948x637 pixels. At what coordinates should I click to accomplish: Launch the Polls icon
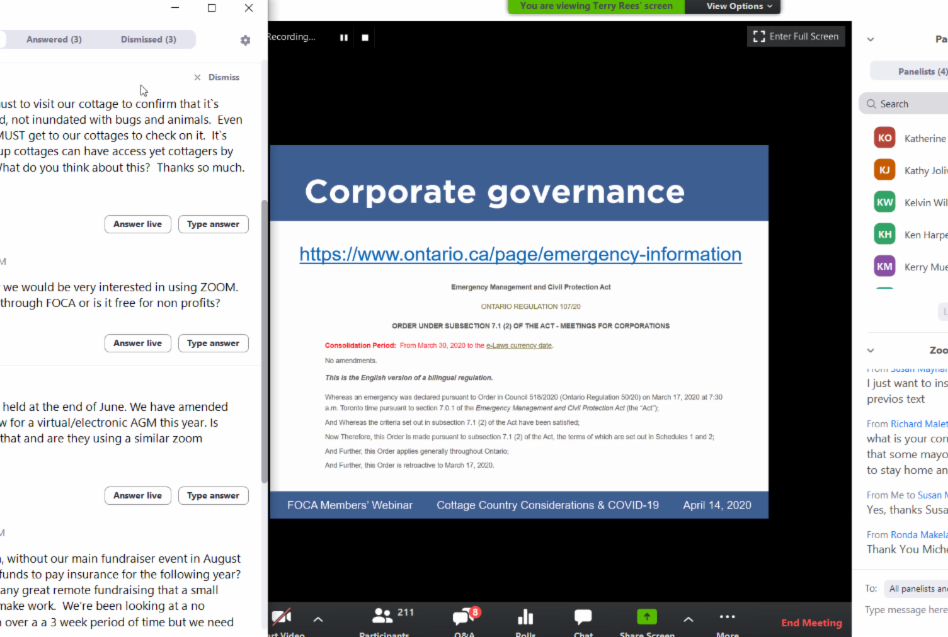point(525,618)
